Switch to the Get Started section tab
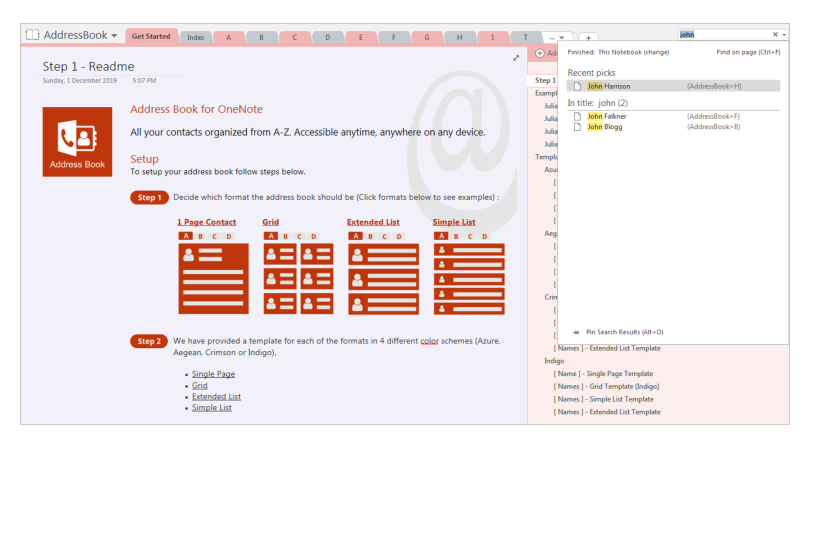820x560 pixels. (151, 36)
